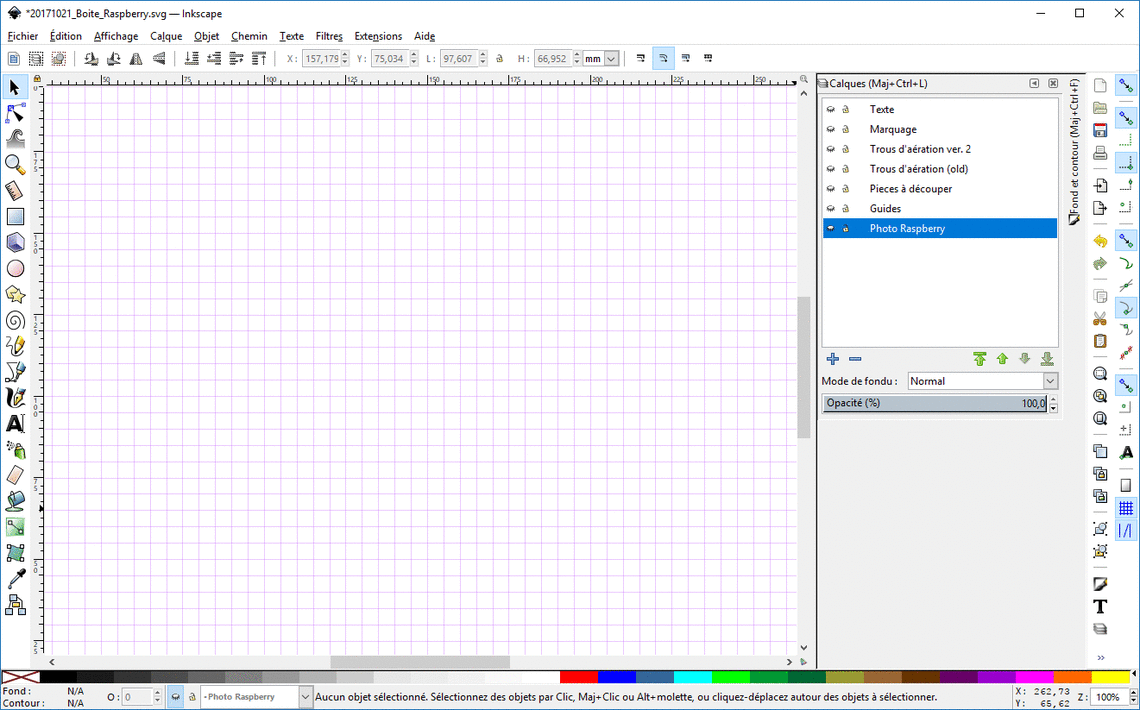The width and height of the screenshot is (1140, 710).
Task: Open the Calque menu
Action: point(166,36)
